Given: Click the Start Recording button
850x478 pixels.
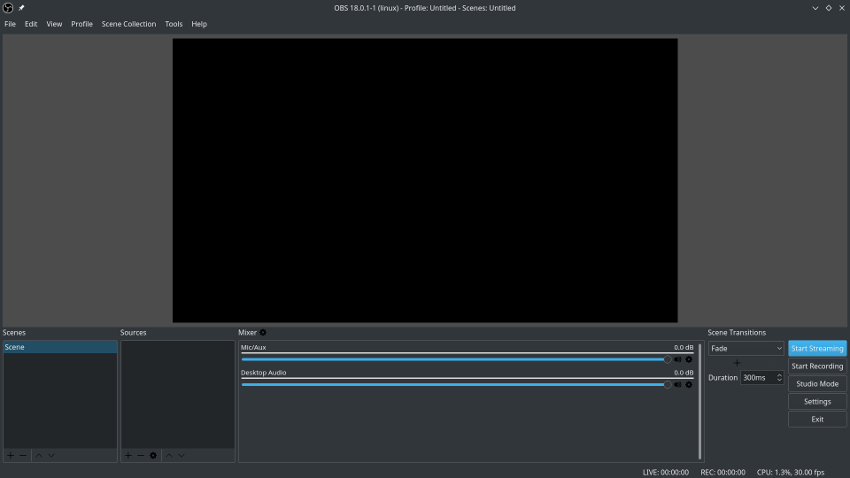Looking at the screenshot, I should click(x=817, y=366).
